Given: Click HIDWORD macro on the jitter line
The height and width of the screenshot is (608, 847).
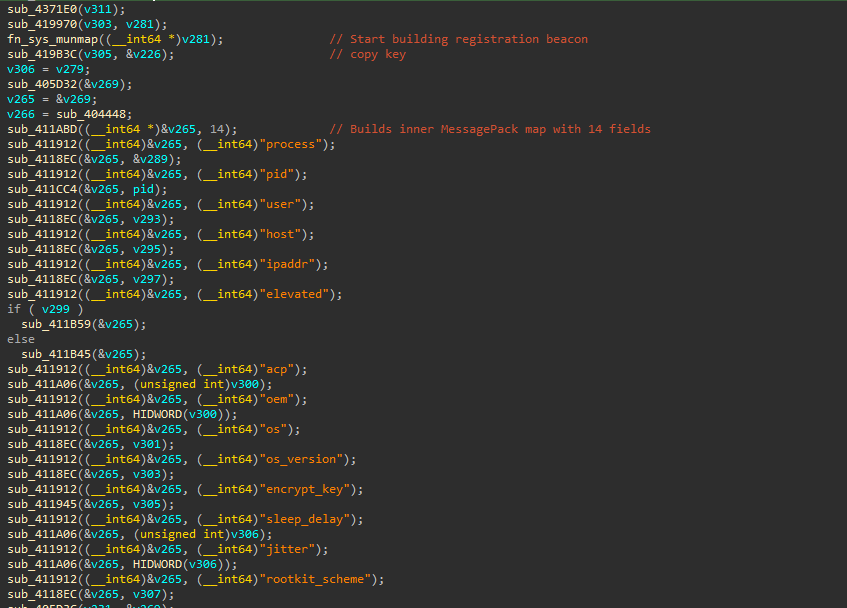Looking at the screenshot, I should tap(157, 564).
